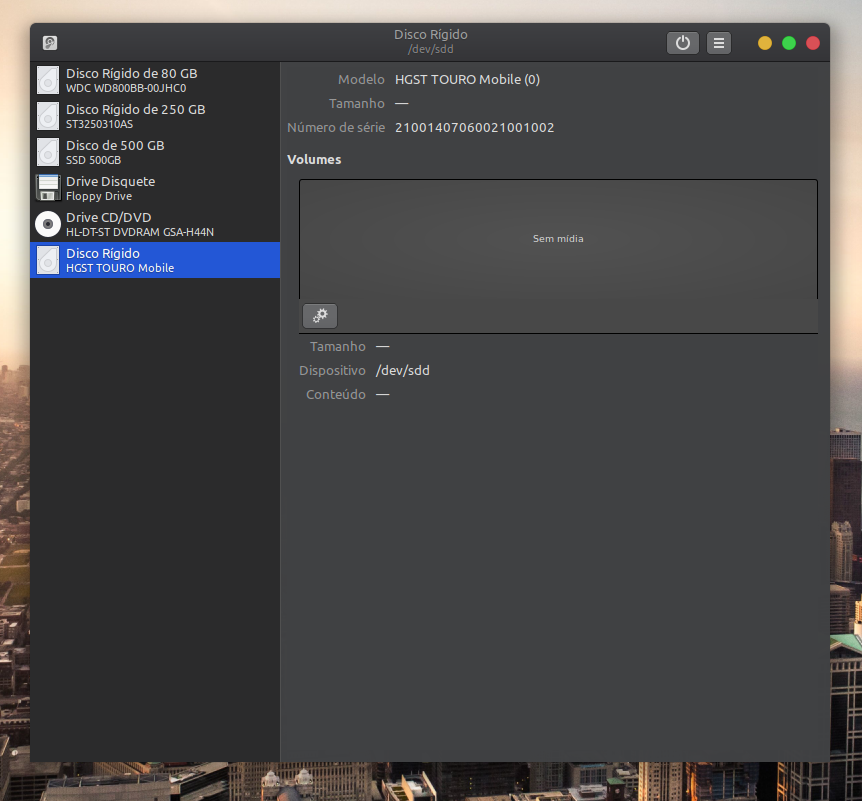
Task: Click window title 'Disco Rígido /dev/sdd'
Action: pos(430,41)
